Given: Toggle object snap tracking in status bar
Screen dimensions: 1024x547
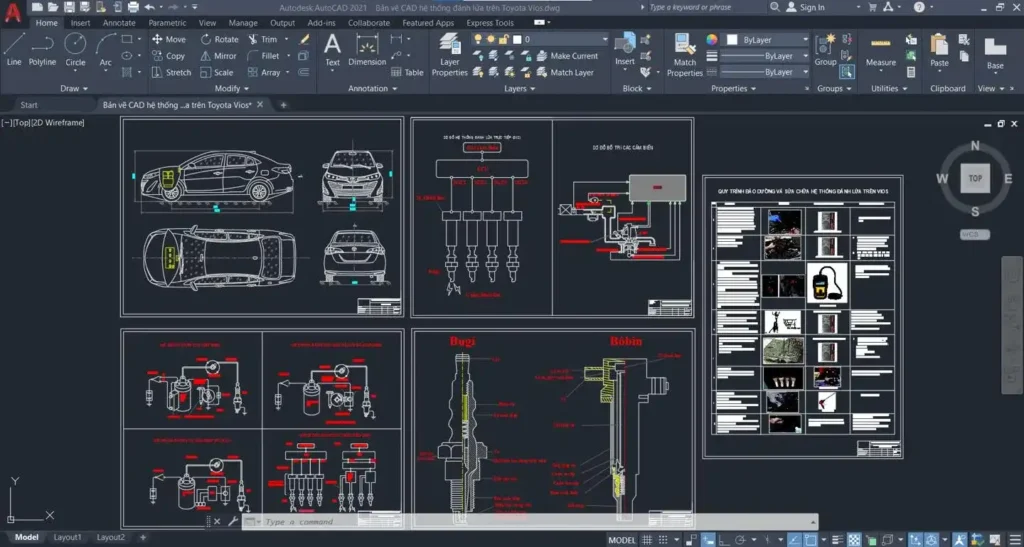Looking at the screenshot, I should point(795,540).
